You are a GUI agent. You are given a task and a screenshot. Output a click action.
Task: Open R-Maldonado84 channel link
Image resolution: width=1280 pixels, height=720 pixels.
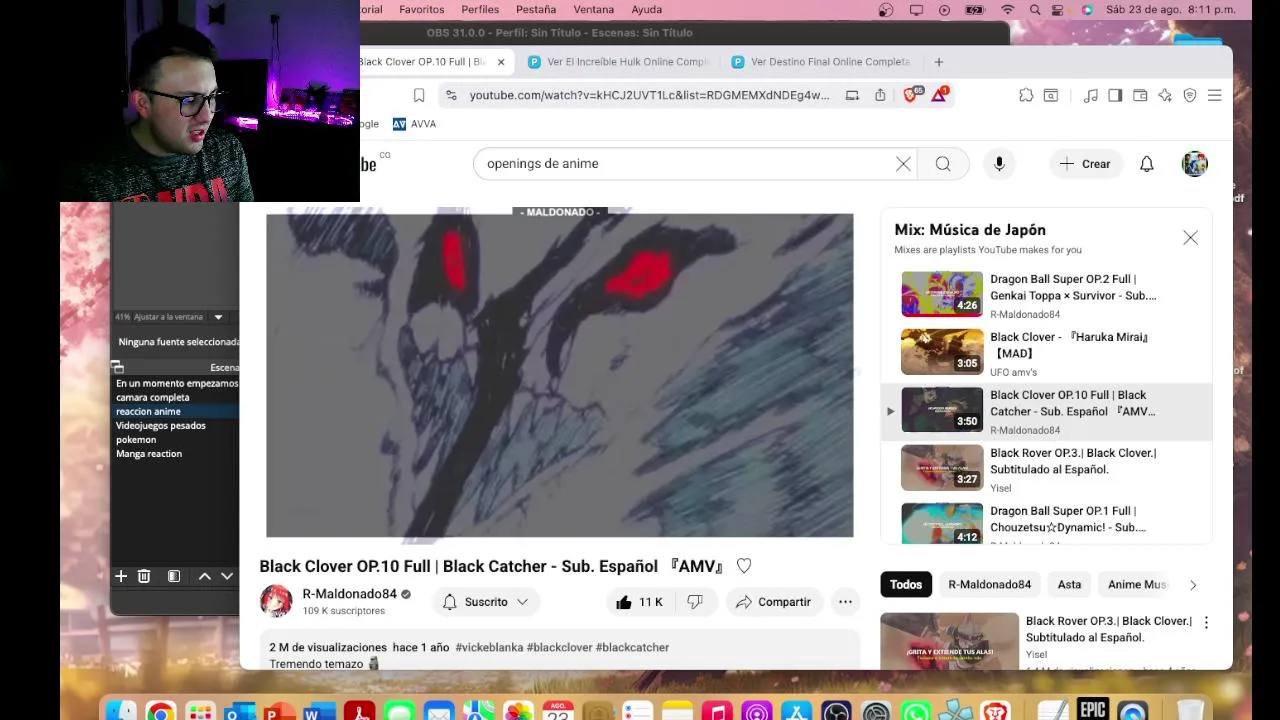[x=349, y=594]
